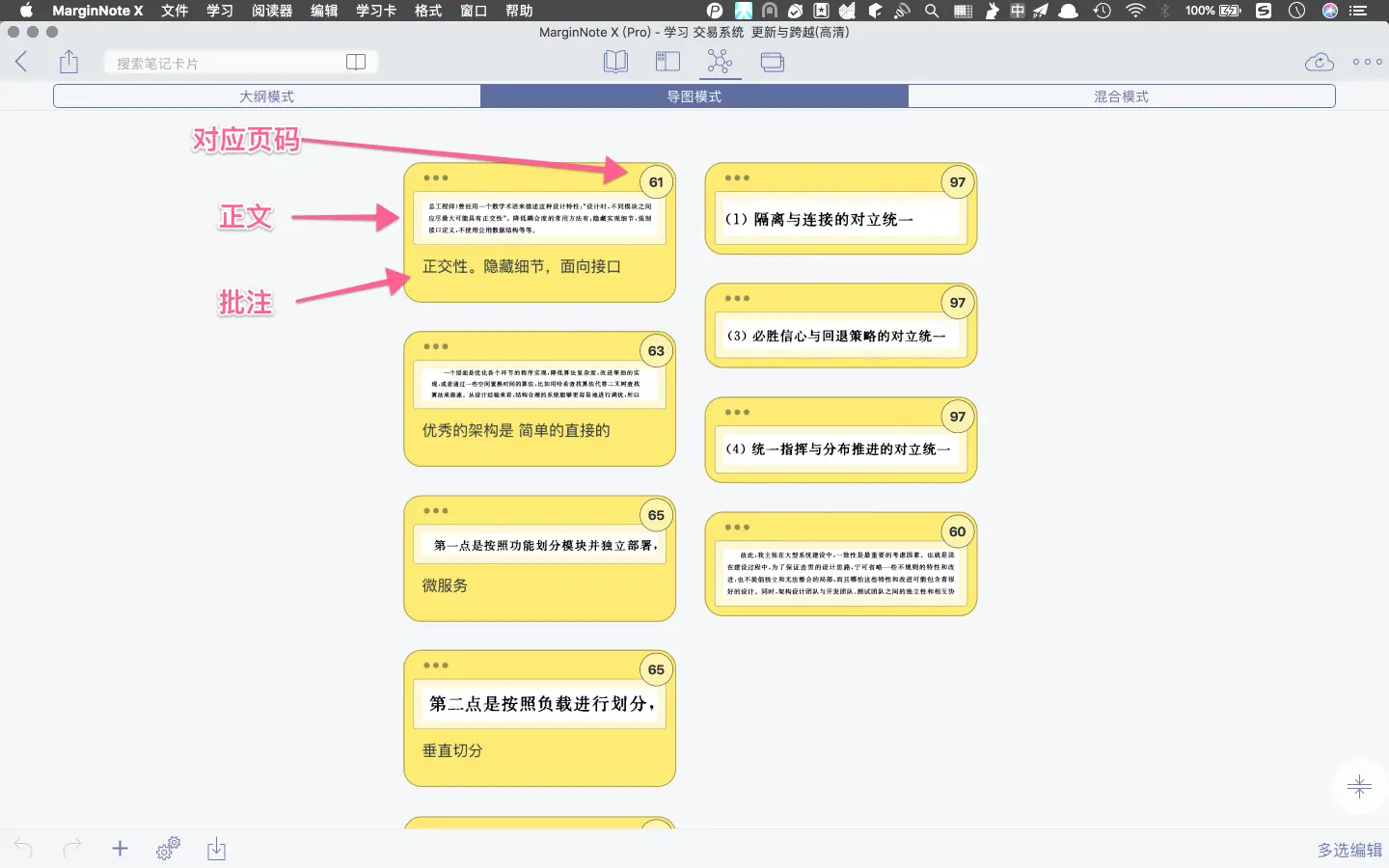Toggle the book icon in search field
Screen dimensions: 1389x868
point(356,63)
